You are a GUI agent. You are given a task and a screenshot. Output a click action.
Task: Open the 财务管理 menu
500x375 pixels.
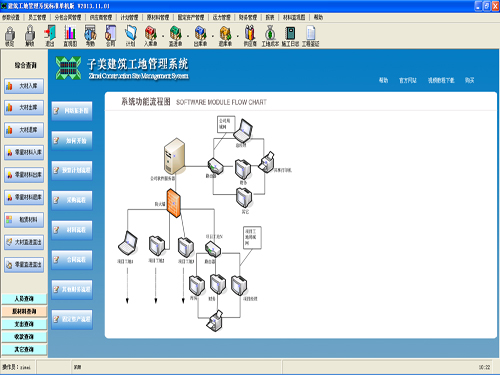(x=248, y=17)
